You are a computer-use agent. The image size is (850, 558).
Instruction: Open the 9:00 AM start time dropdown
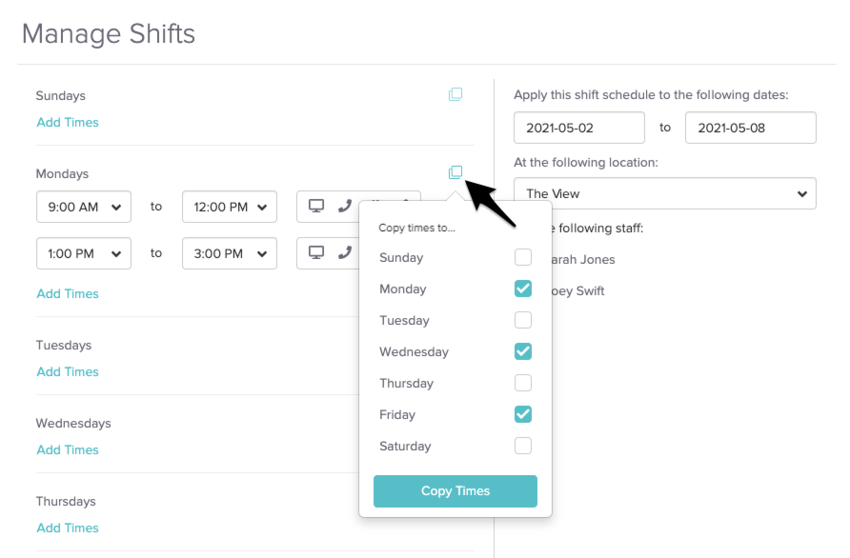(x=84, y=207)
